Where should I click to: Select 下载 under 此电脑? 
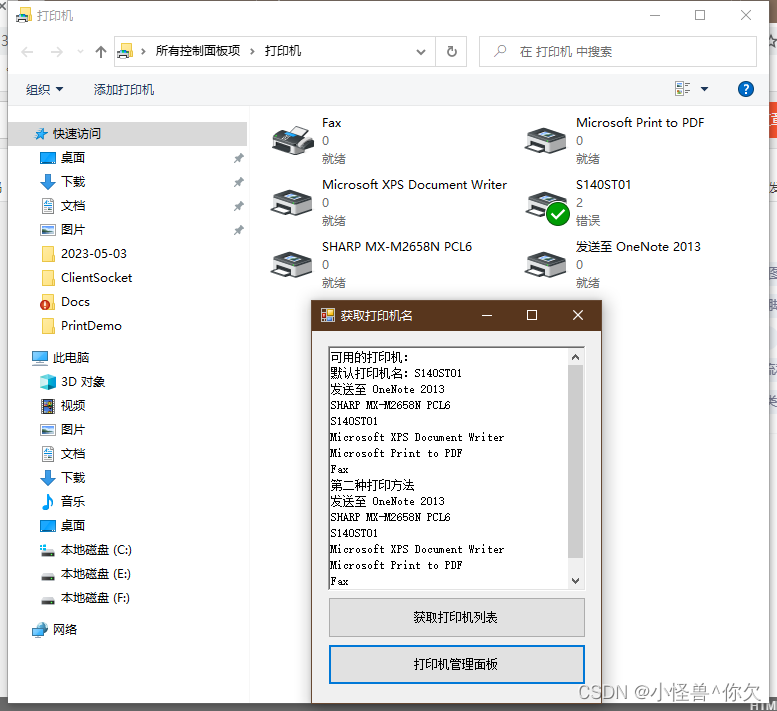63,478
